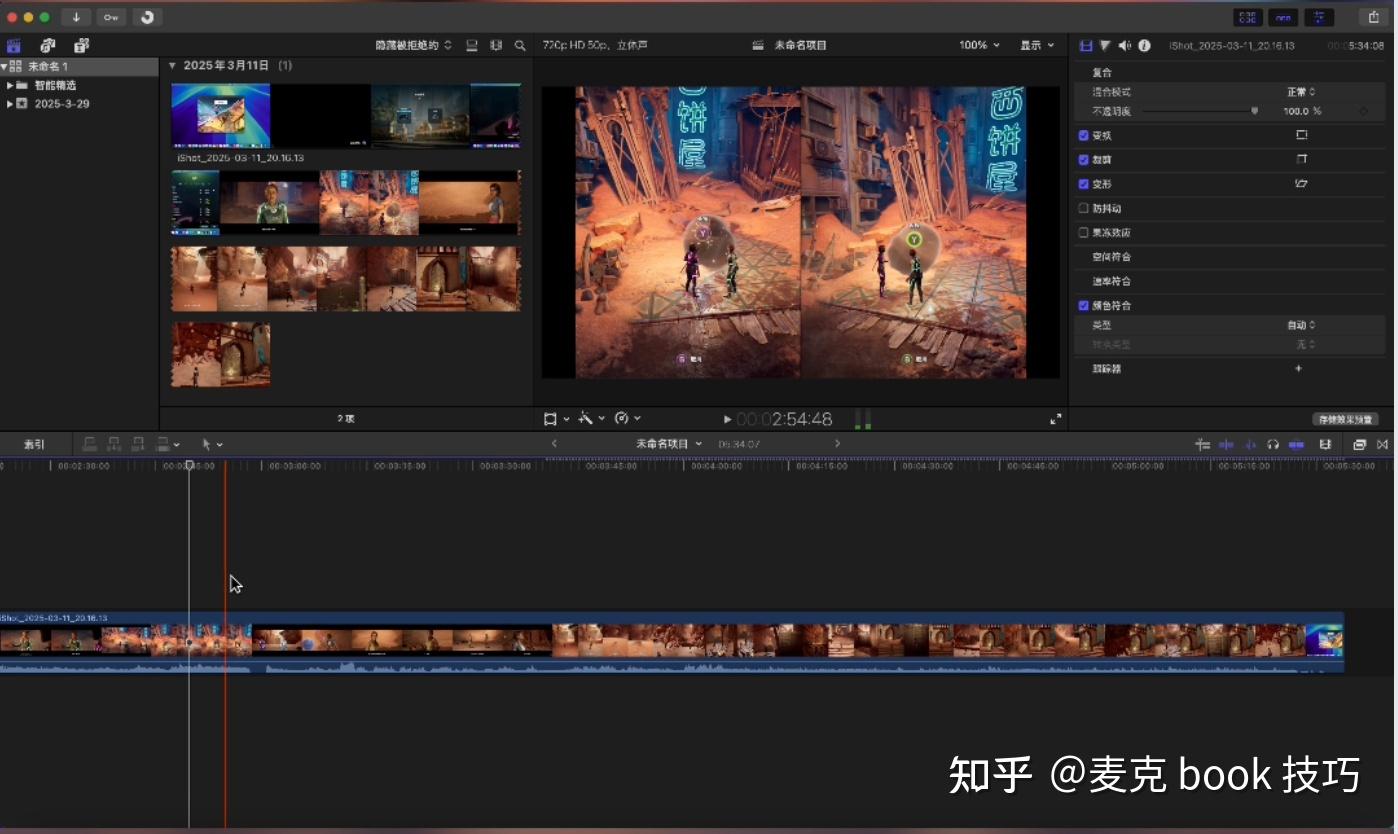
Task: Select the iShot clip in the timeline
Action: [x=672, y=642]
